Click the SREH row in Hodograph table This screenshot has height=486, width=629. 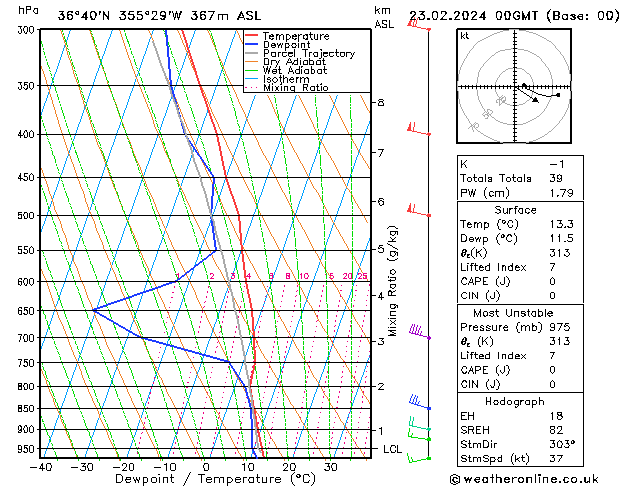(520, 430)
